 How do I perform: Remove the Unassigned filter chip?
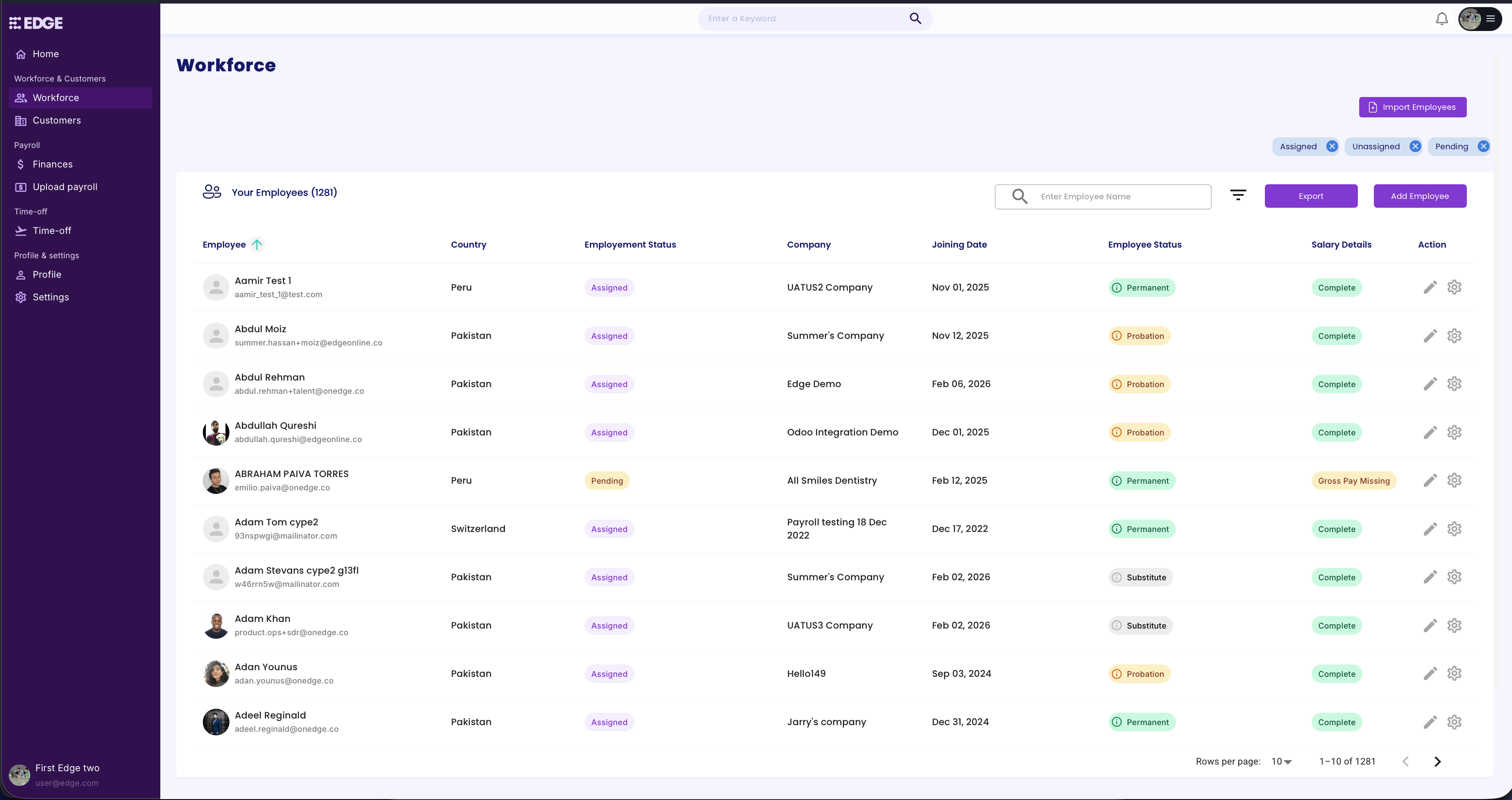point(1415,147)
